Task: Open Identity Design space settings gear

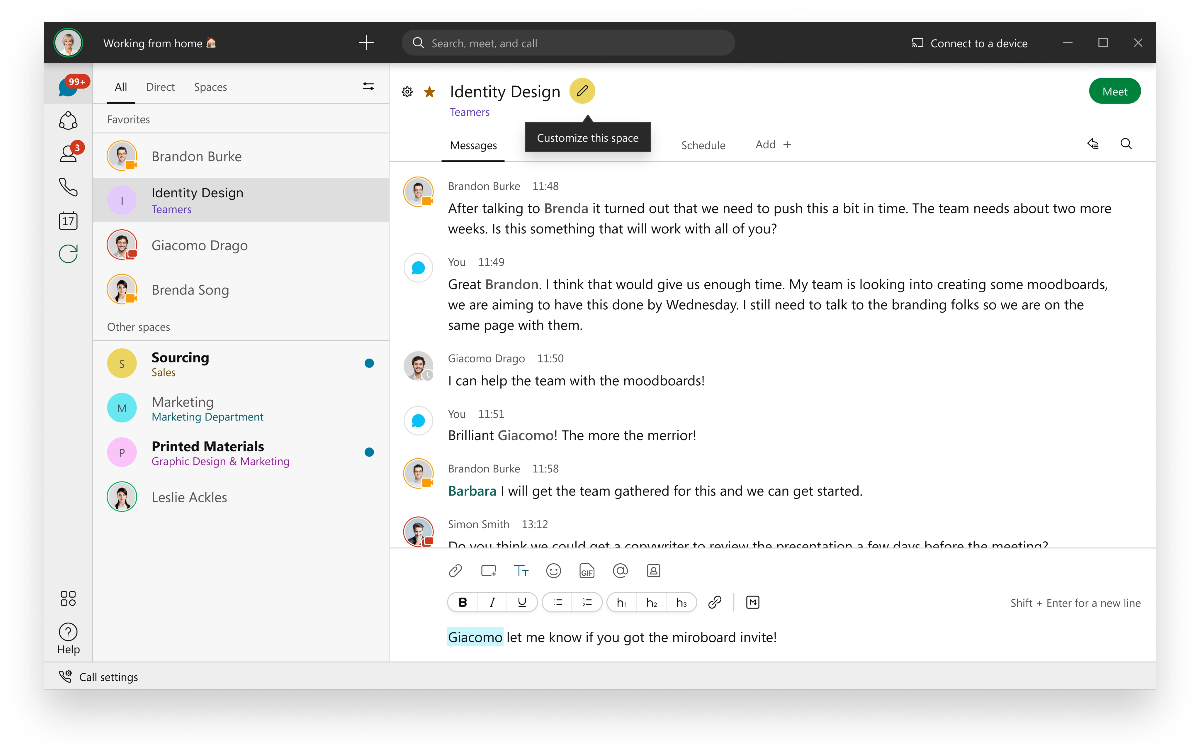Action: (407, 92)
